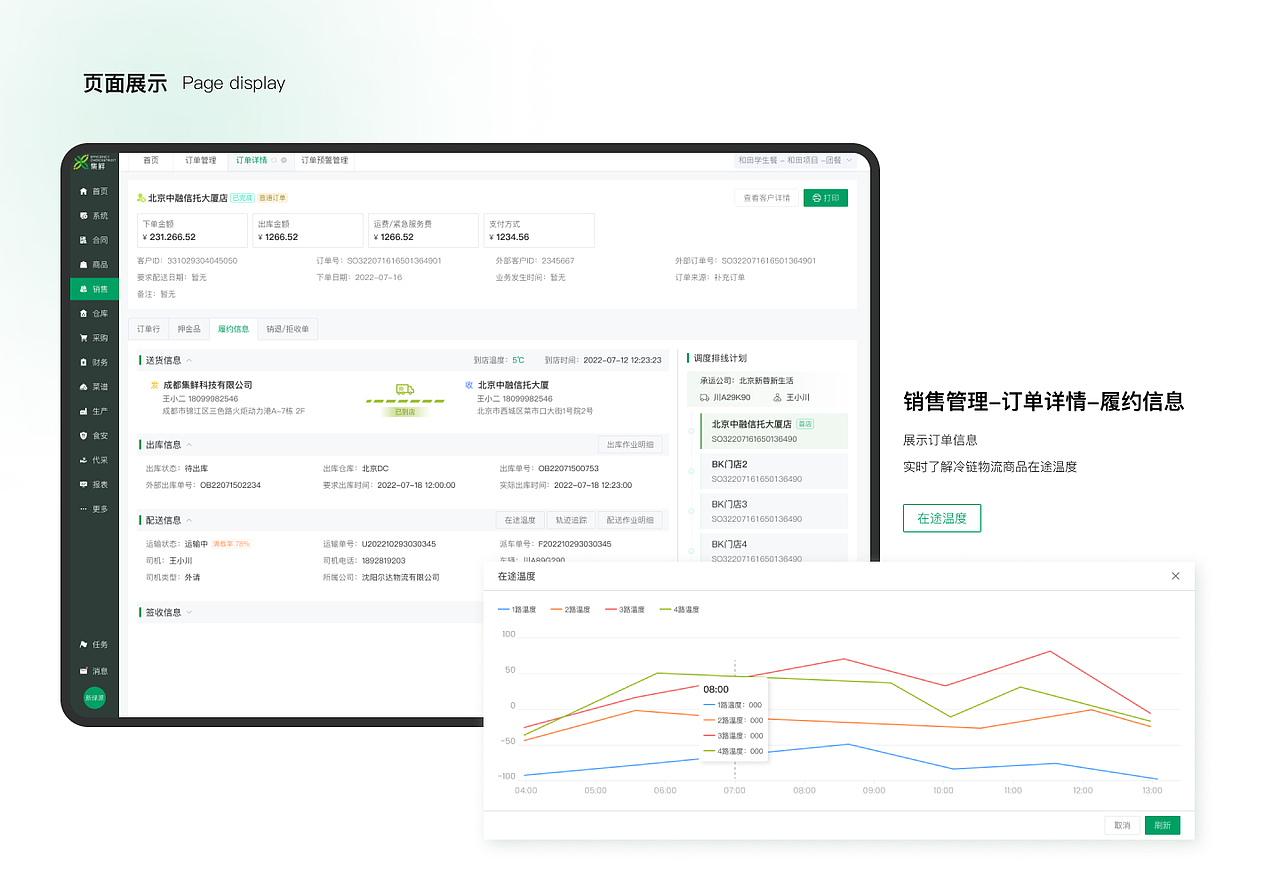Screen dimensions: 1280x871
Task: Open the 消息 messages panel
Action: tap(95, 670)
